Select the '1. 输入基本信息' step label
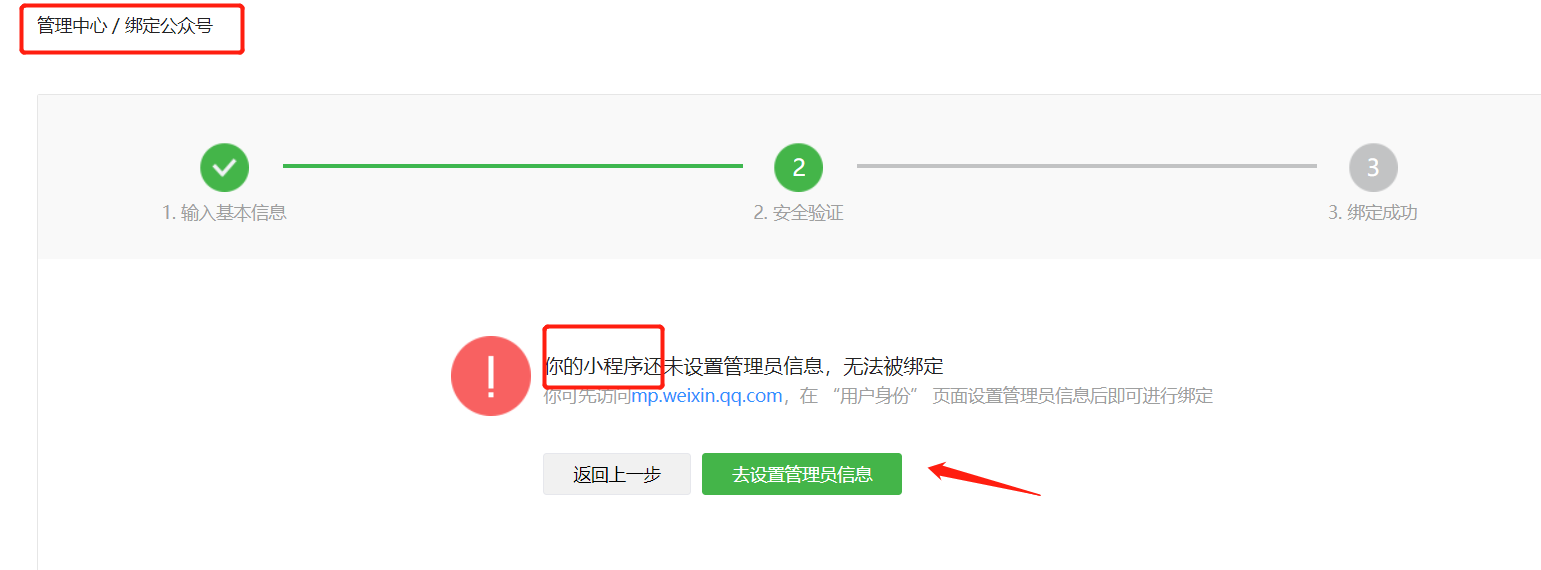1541x570 pixels. [x=224, y=213]
